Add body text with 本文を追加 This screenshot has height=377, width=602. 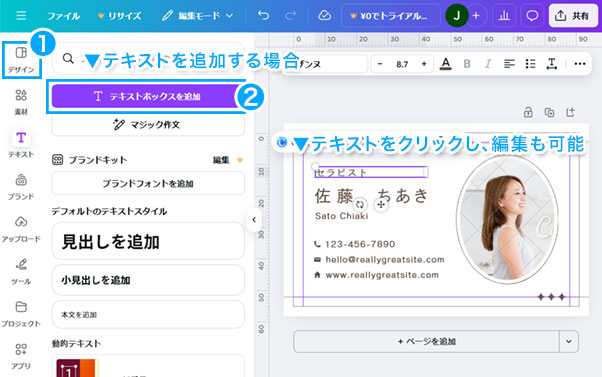click(148, 314)
